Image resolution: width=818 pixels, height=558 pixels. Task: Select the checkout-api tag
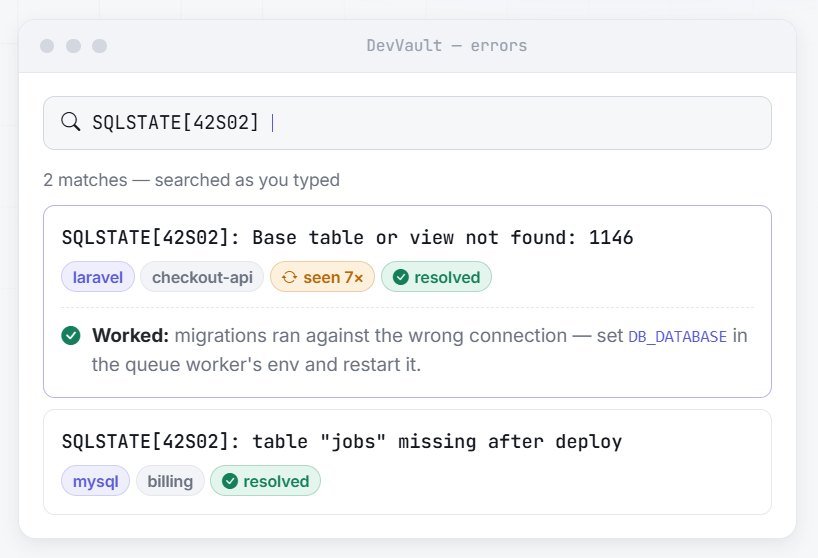[202, 277]
